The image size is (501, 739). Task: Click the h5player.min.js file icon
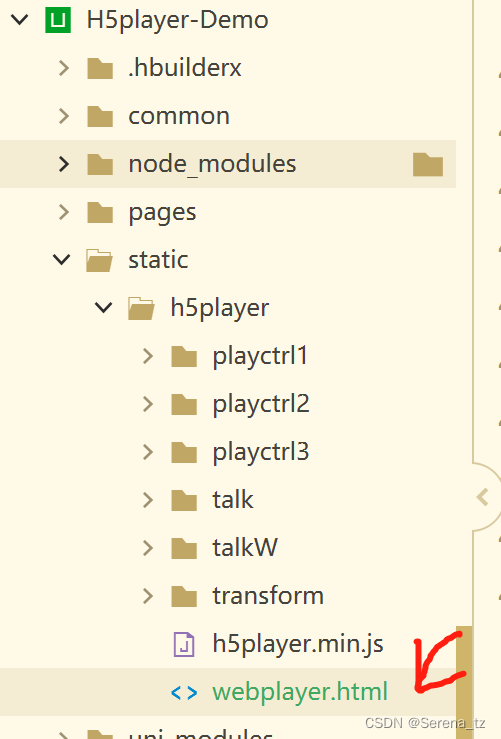[184, 644]
